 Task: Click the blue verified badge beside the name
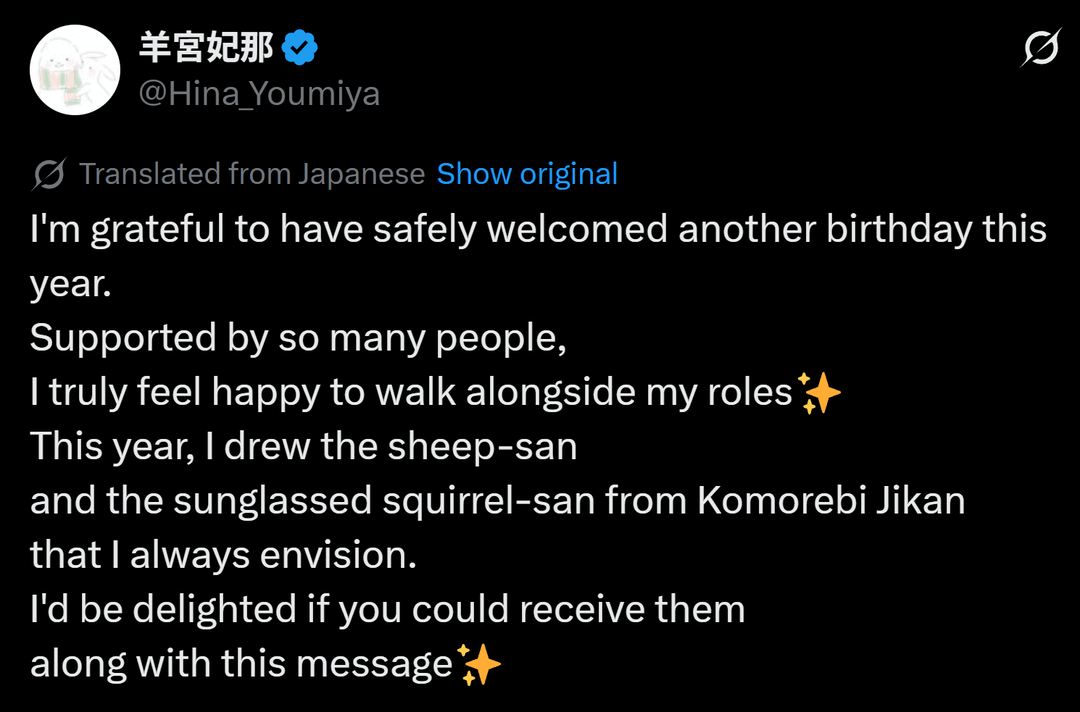point(299,47)
